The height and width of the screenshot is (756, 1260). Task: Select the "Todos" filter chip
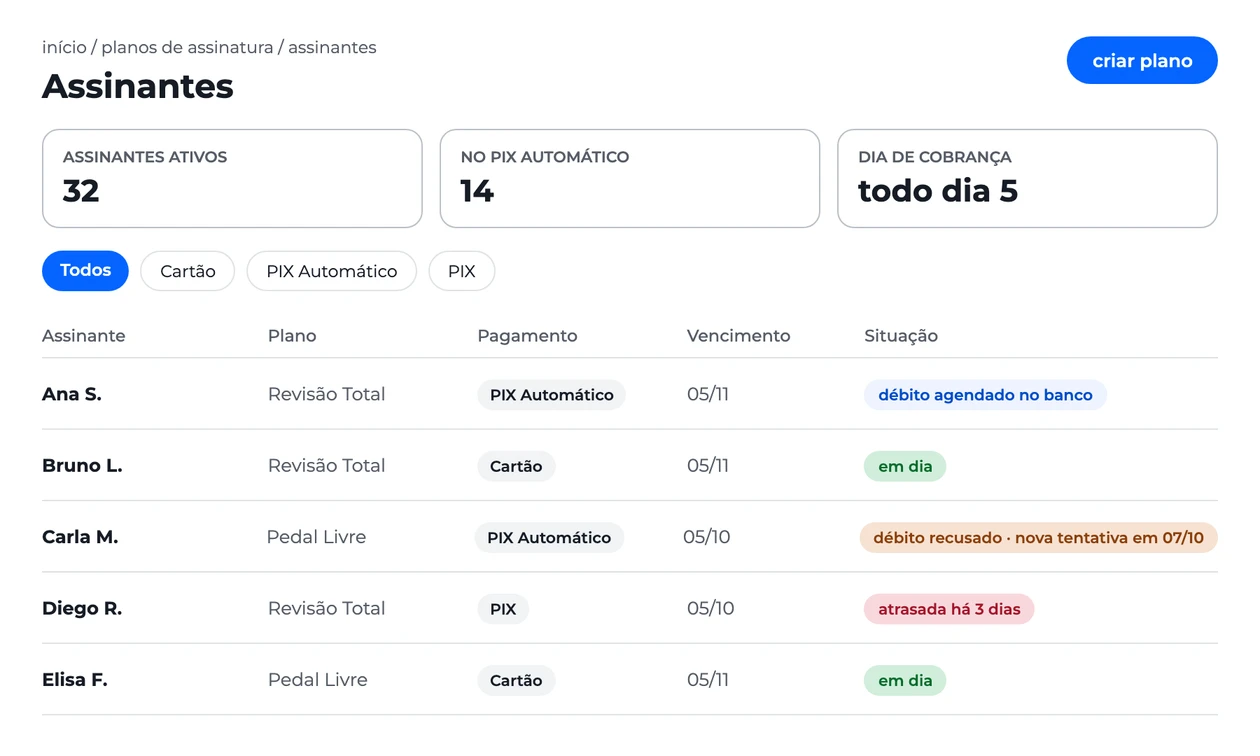[85, 271]
